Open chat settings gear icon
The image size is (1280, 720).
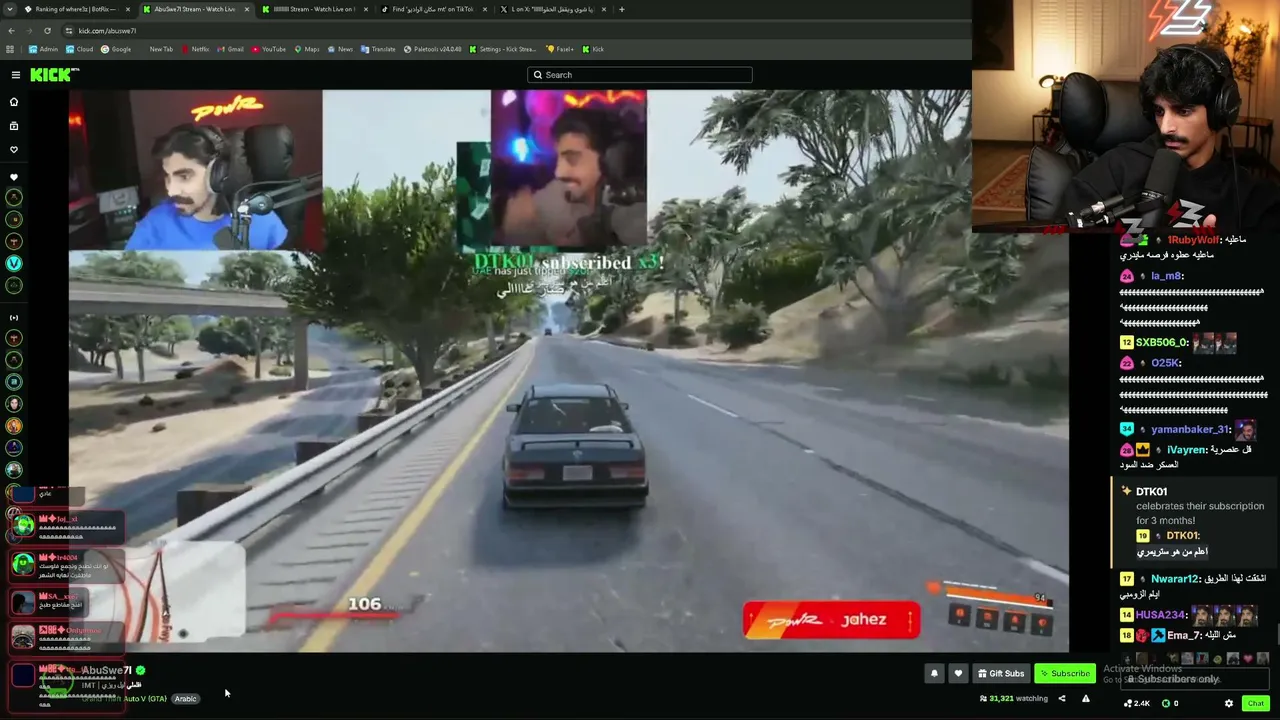[x=1229, y=703]
